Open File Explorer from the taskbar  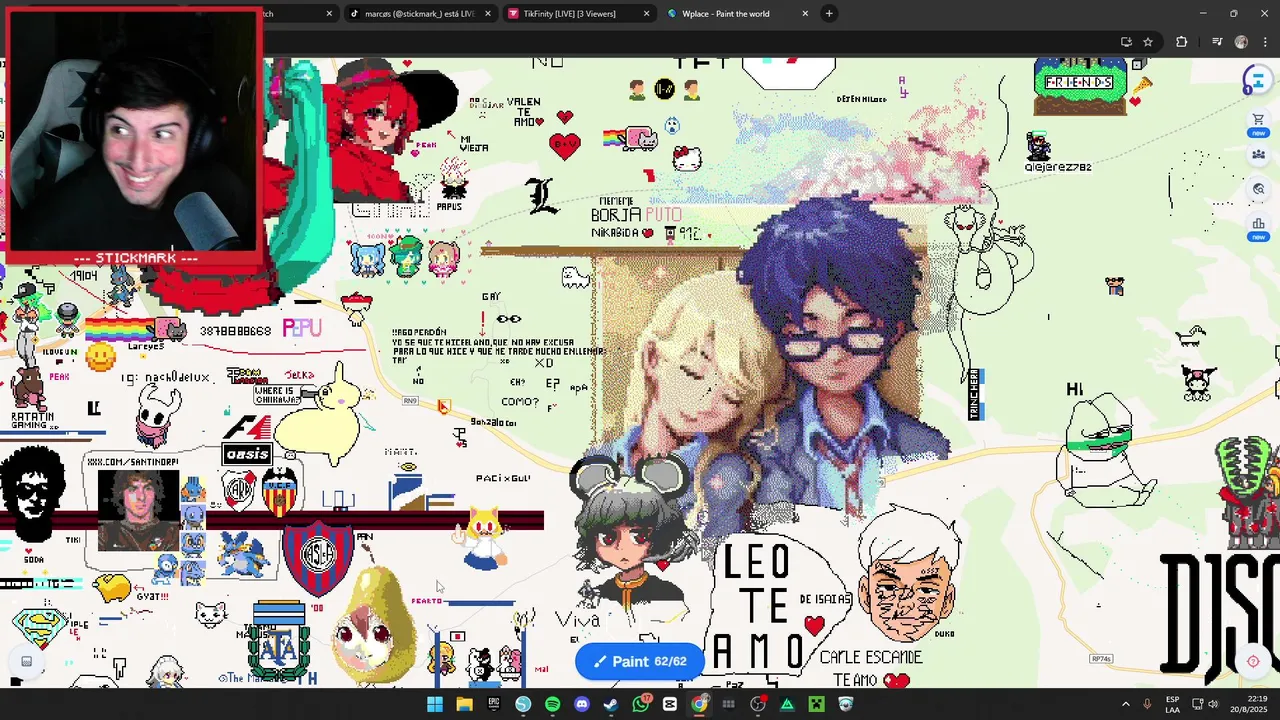click(464, 704)
